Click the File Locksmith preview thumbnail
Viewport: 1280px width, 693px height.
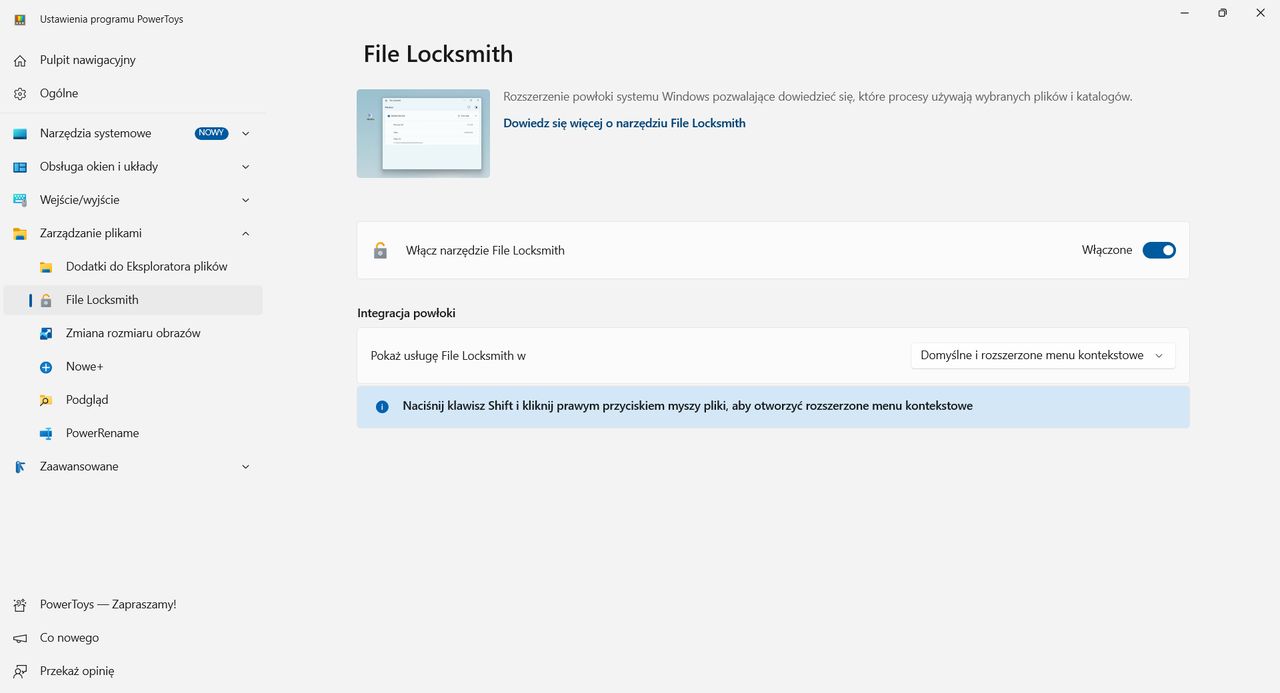coord(423,133)
